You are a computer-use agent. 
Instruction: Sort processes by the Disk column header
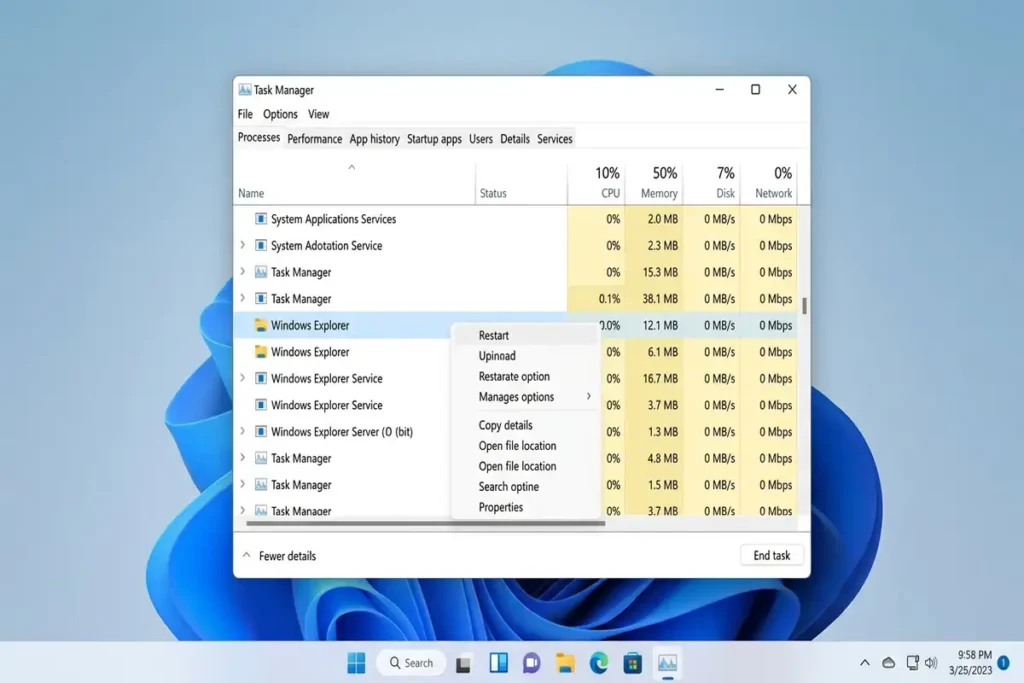(x=711, y=182)
